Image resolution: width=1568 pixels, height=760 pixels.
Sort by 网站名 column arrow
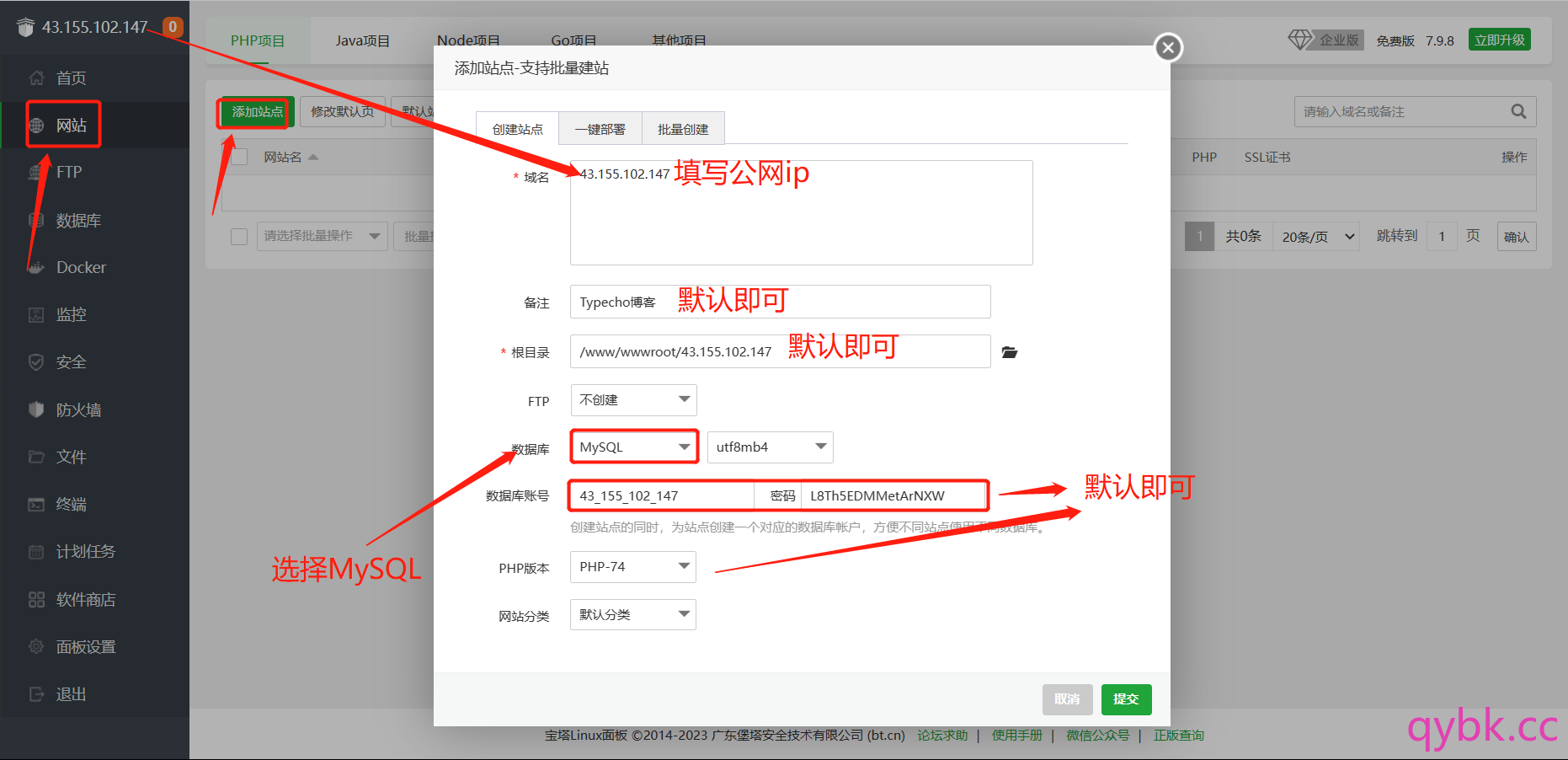(313, 158)
